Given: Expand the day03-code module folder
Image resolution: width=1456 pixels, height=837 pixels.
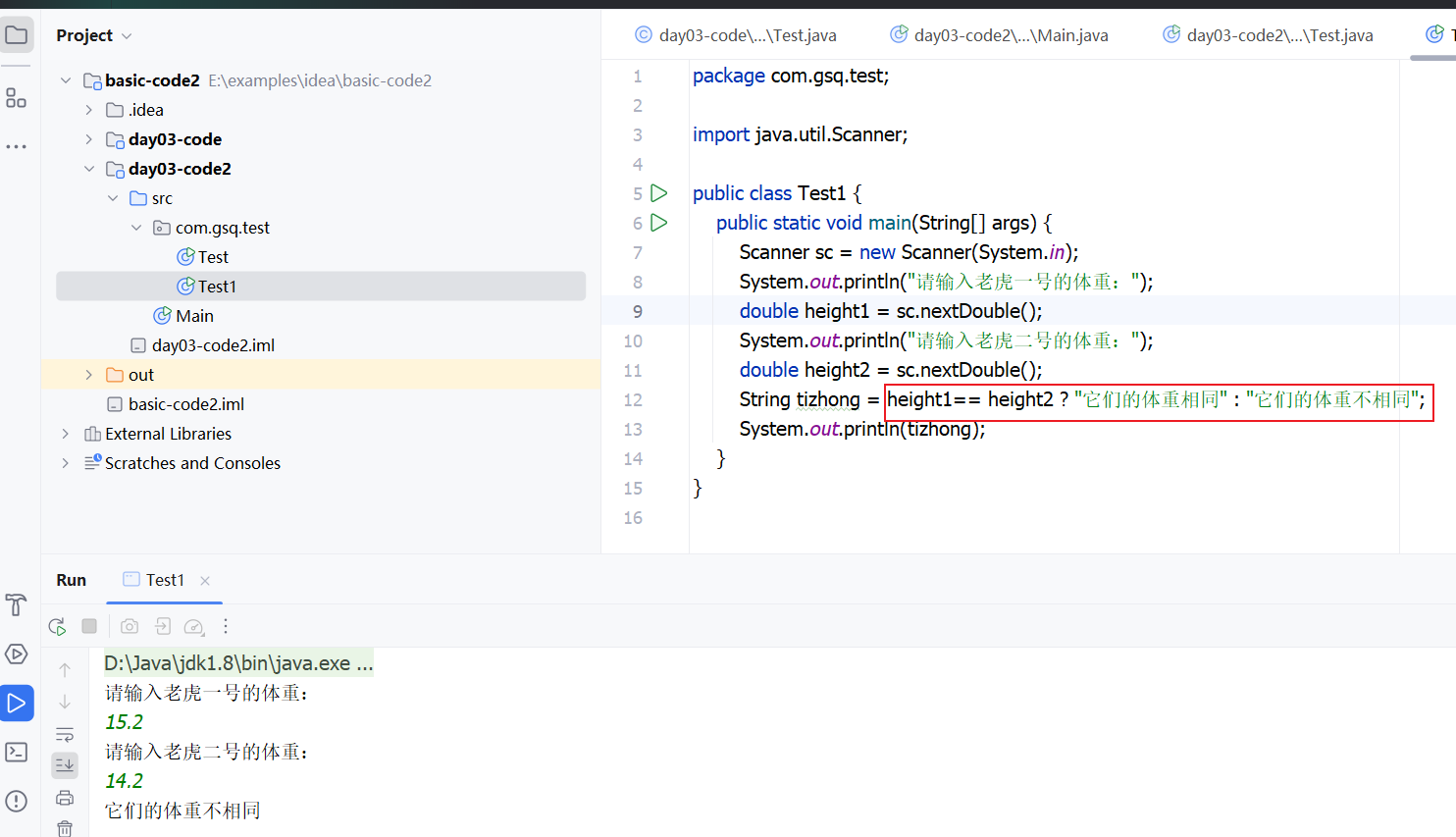Looking at the screenshot, I should click(x=88, y=139).
